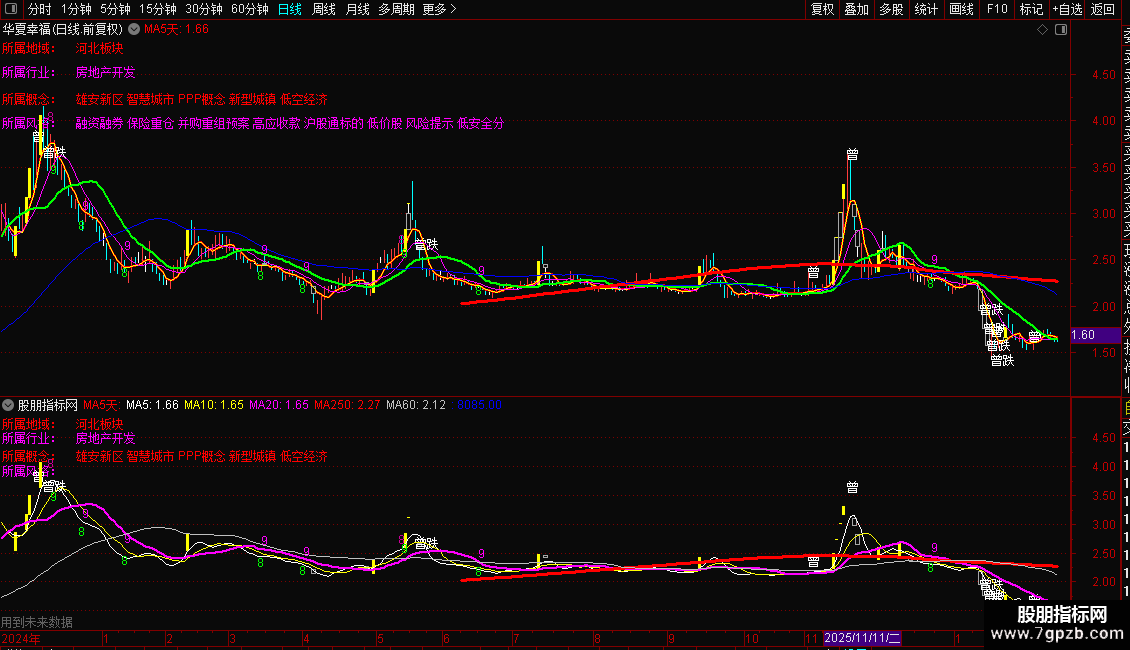This screenshot has width=1130, height=650.
Task: Switch to 周线 weekly chart
Action: 324,9
